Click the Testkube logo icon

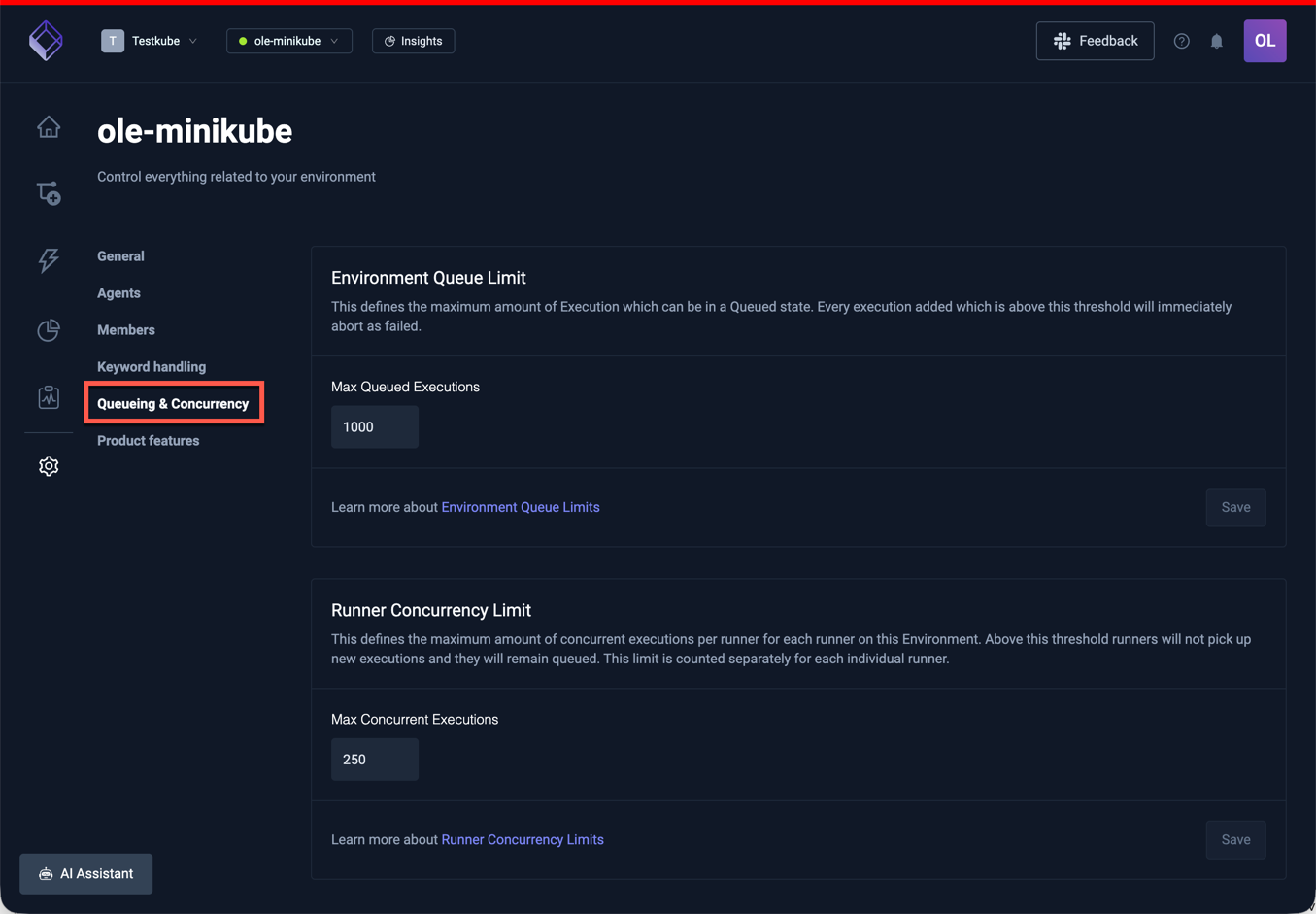[x=46, y=41]
